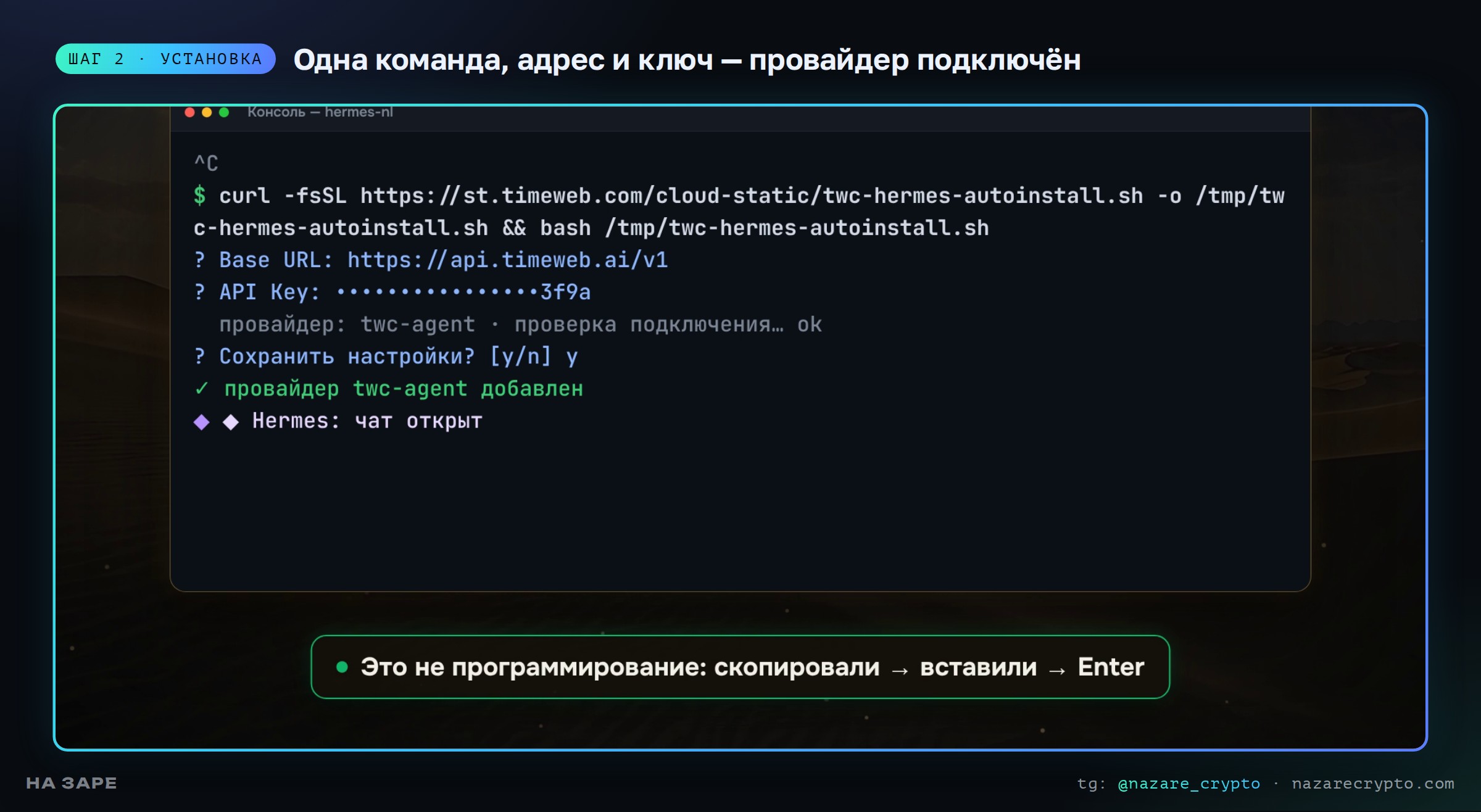1481x812 pixels.
Task: Open the @nazare_crypto Telegram handle
Action: pyautogui.click(x=1189, y=784)
